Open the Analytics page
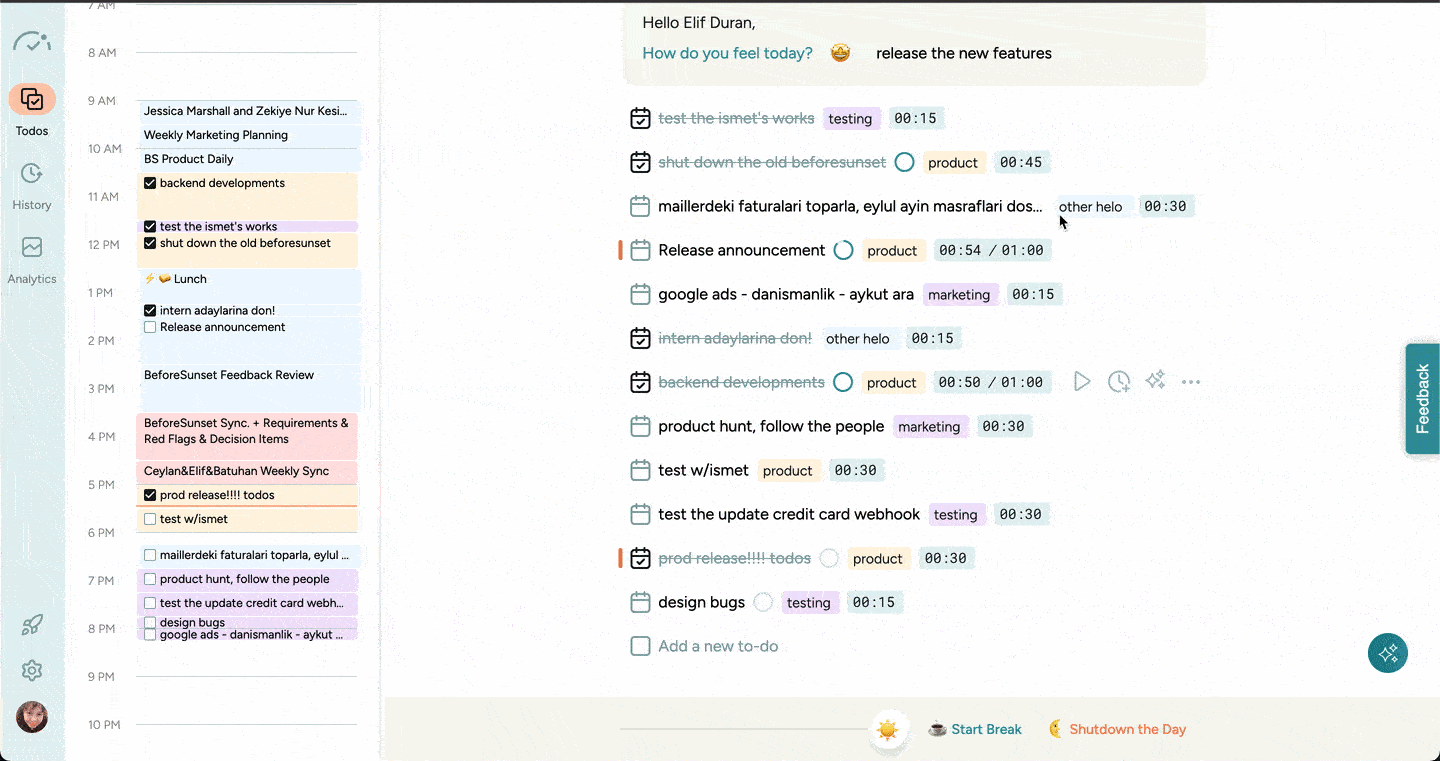1440x761 pixels. pos(32,260)
